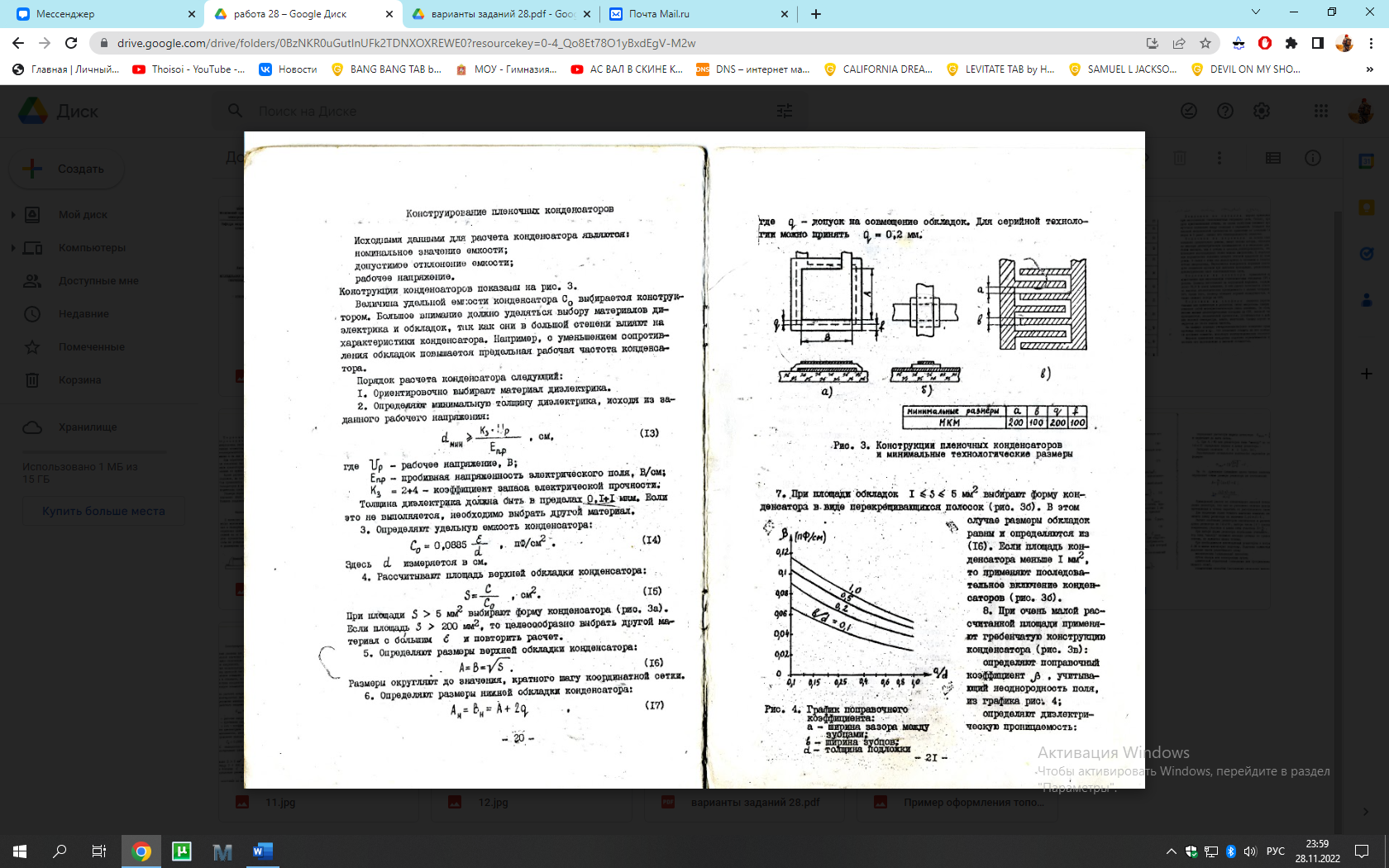Open the Google apps grid

click(1321, 111)
